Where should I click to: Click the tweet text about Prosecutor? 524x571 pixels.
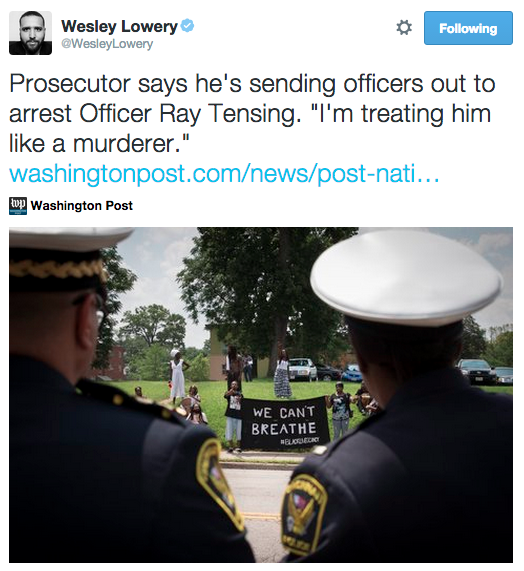252,114
